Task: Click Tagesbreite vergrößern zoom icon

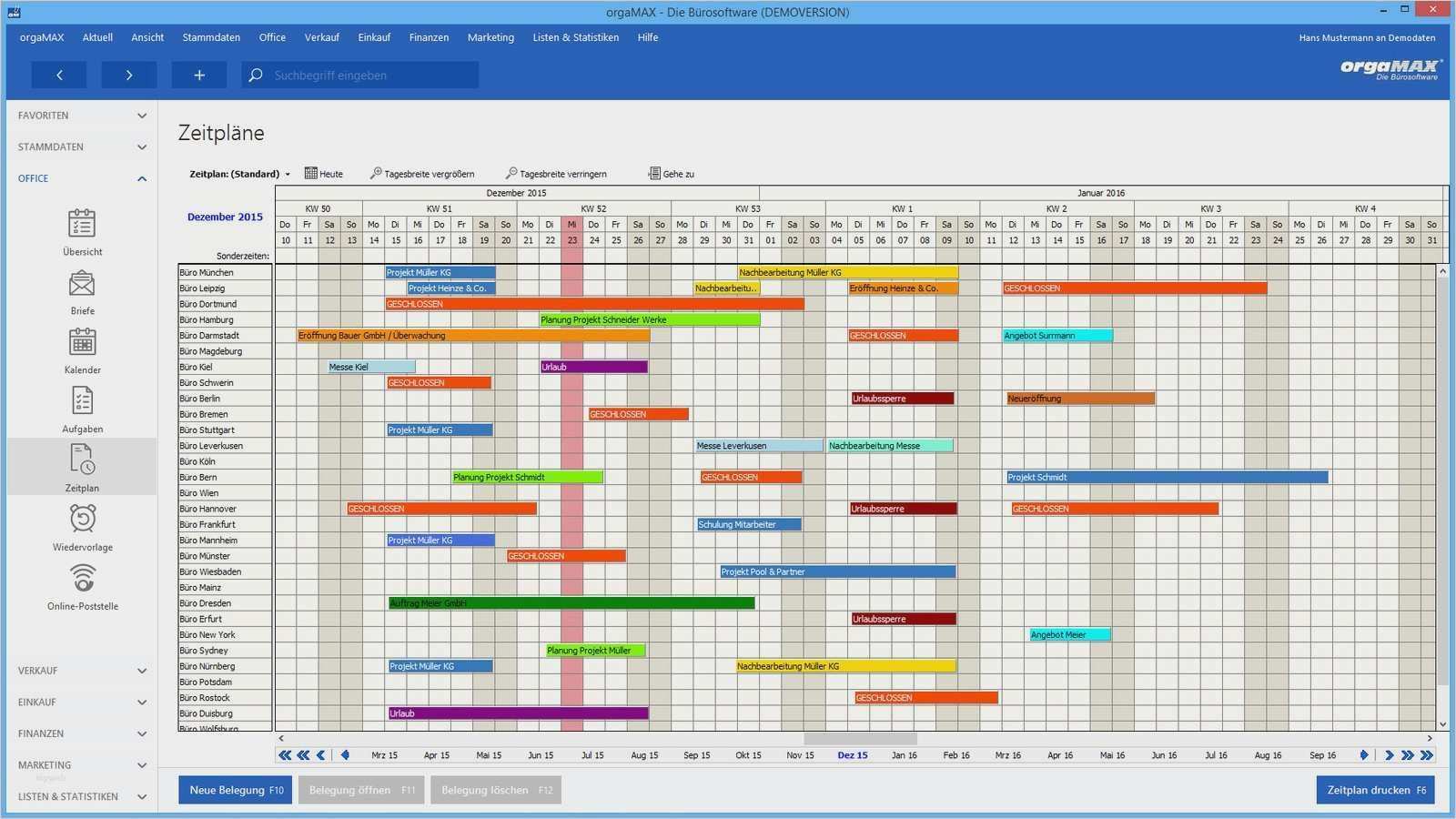Action: 422,174
